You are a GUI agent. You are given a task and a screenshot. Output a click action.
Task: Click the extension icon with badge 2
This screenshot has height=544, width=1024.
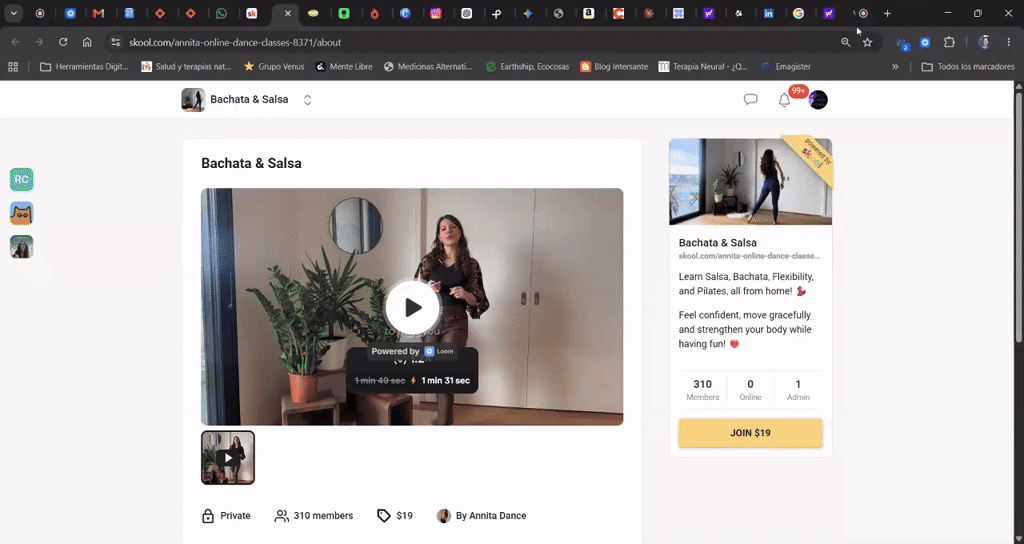pos(903,43)
